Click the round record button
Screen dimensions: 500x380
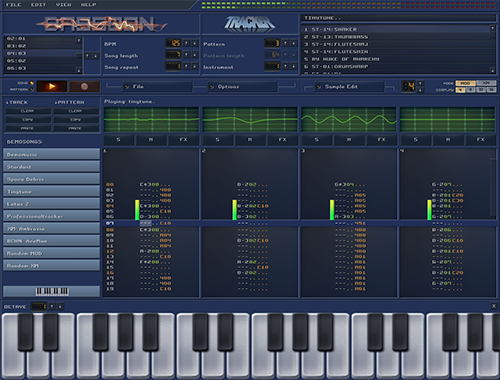pos(84,87)
